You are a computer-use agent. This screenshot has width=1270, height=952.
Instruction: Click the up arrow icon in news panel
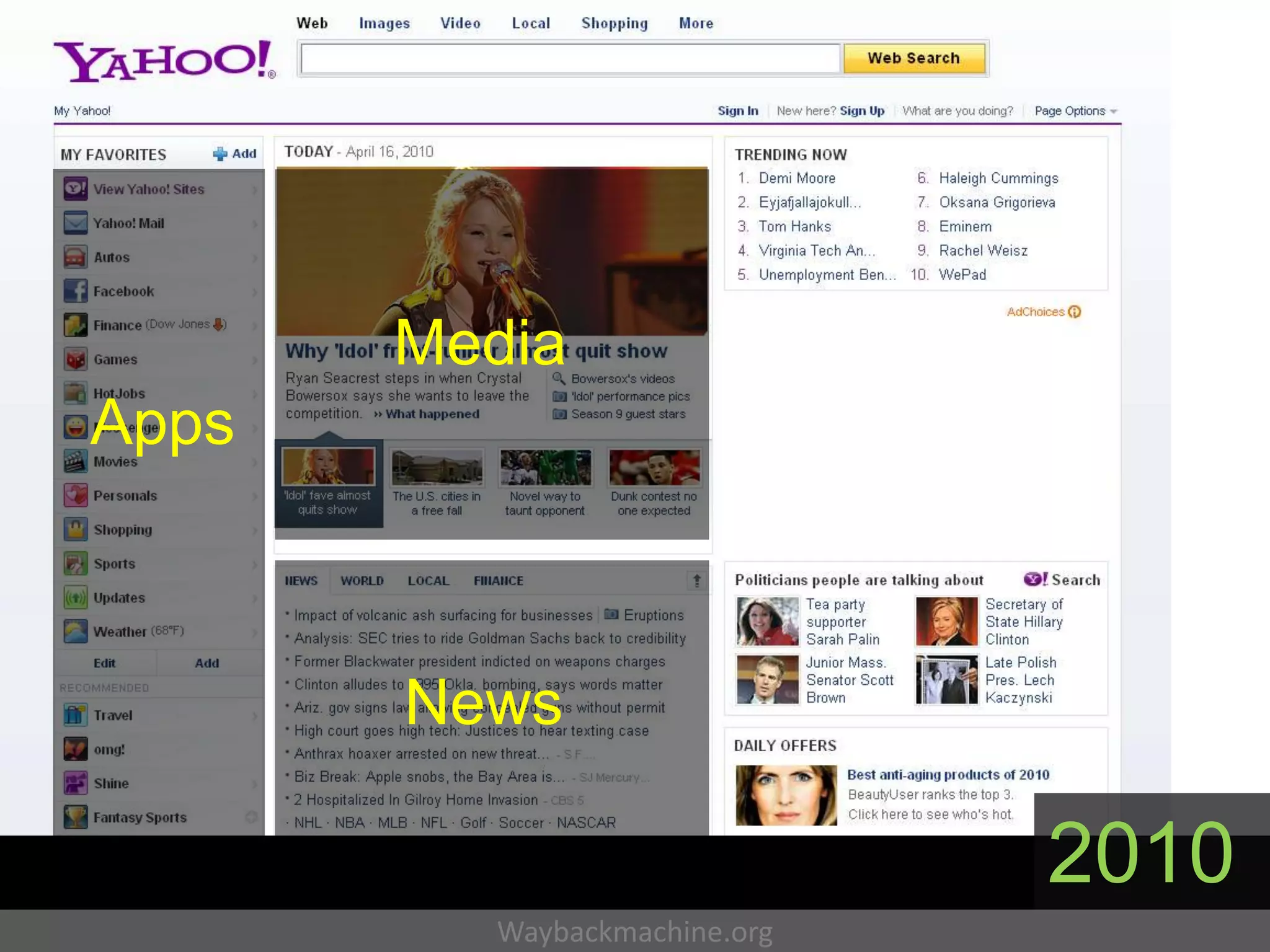(x=697, y=581)
